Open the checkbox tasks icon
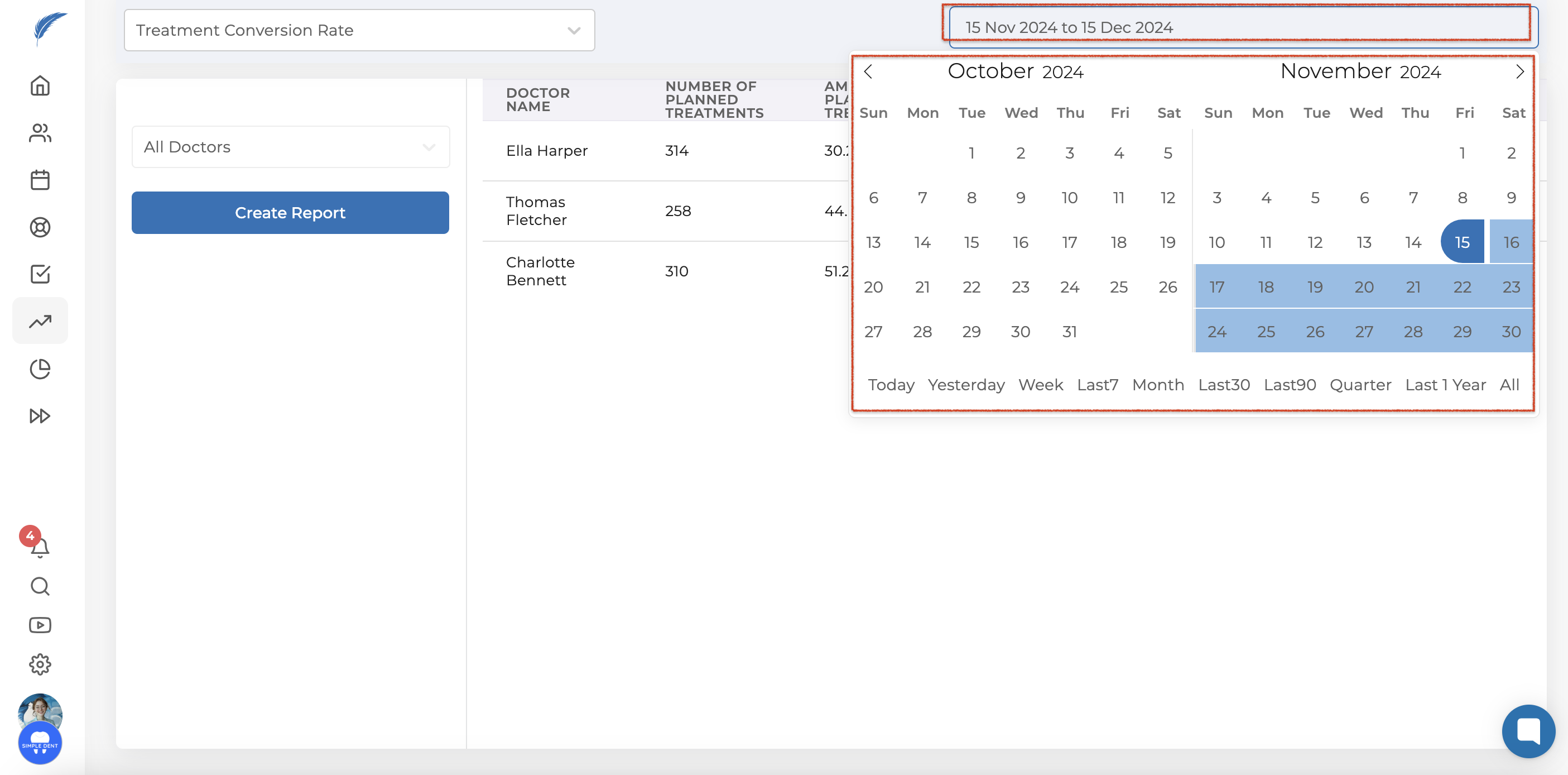1568x775 pixels. coord(40,274)
